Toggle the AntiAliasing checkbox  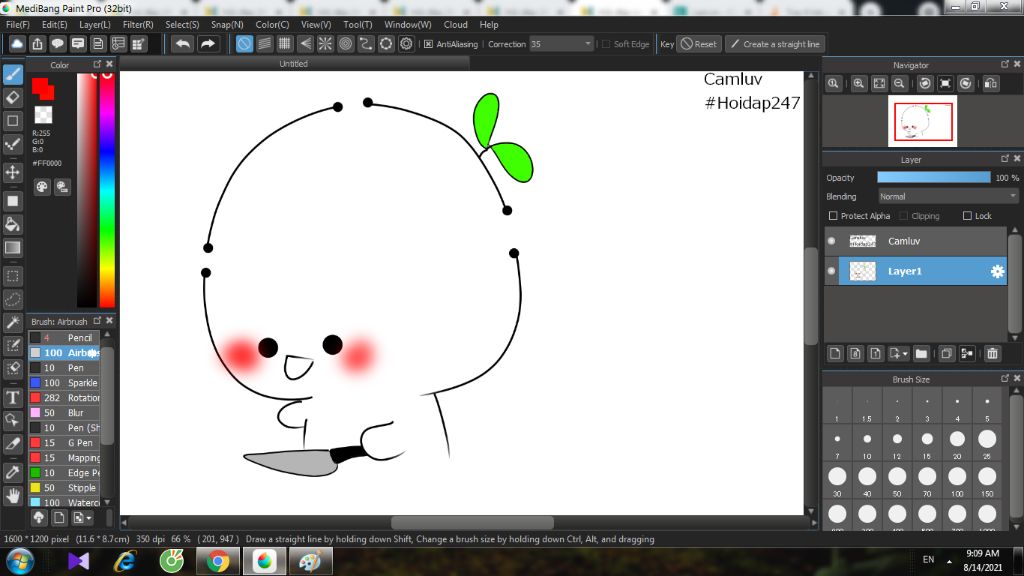coord(428,44)
